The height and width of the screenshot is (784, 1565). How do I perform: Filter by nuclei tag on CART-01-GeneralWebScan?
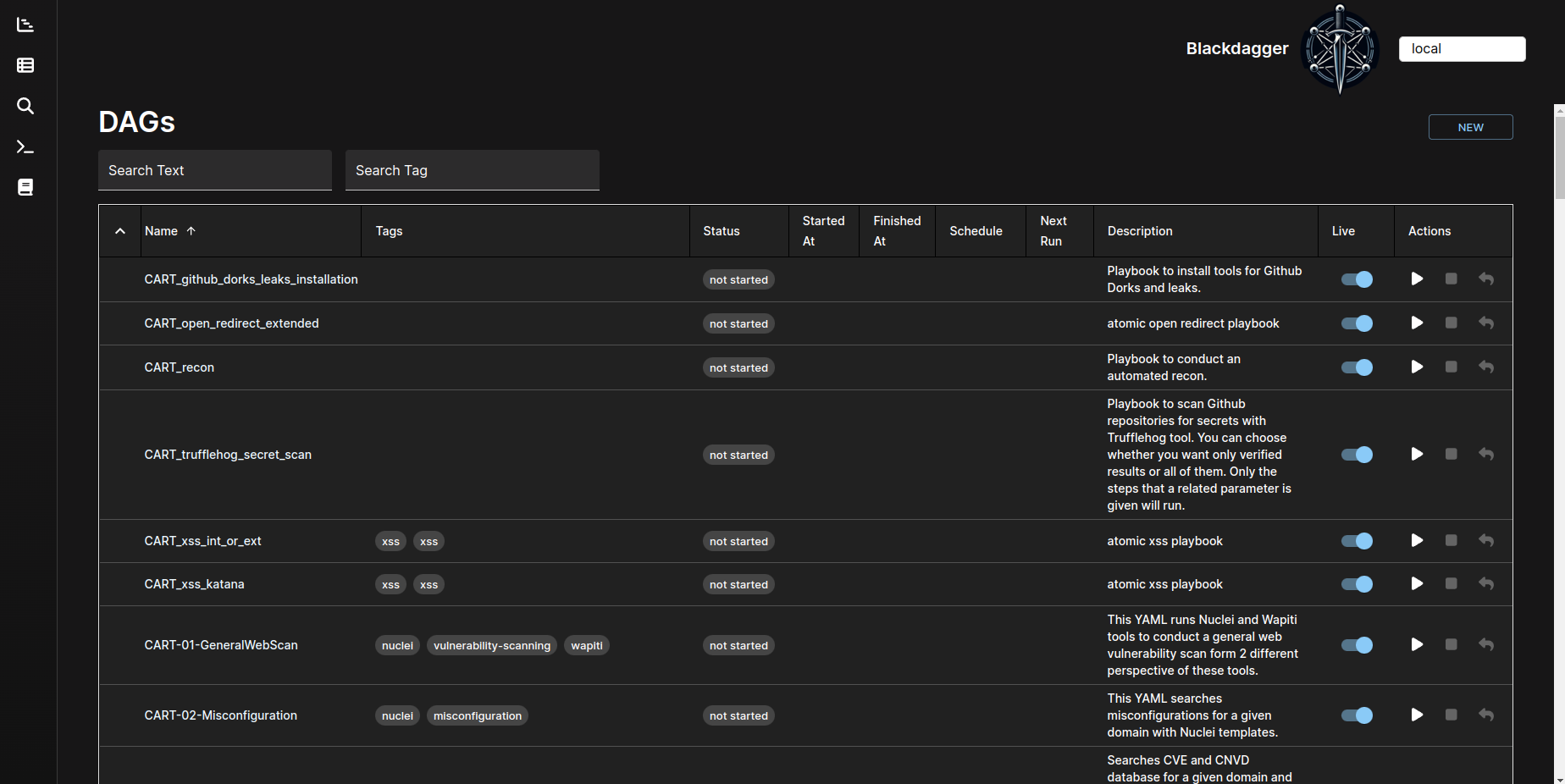tap(397, 645)
